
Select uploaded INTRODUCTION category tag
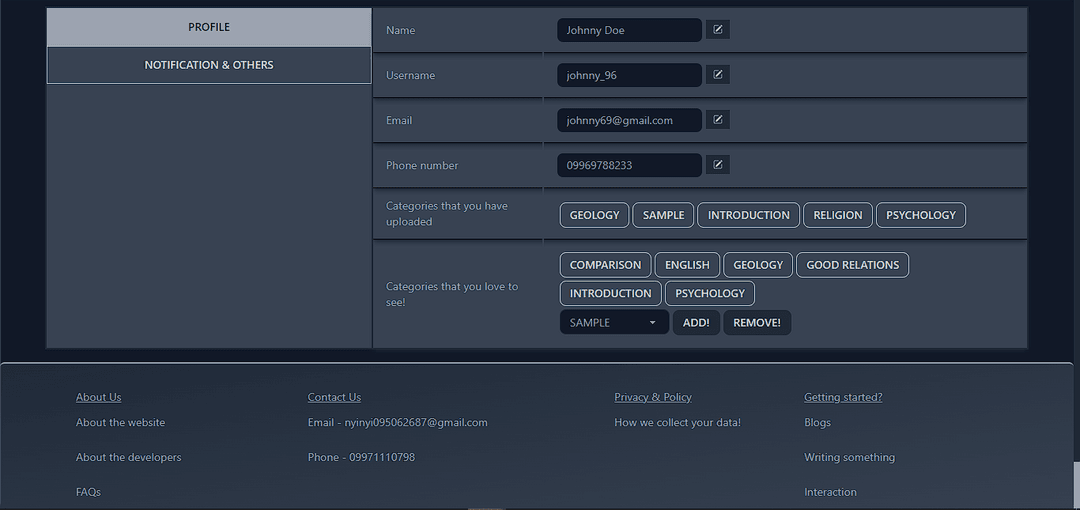(x=749, y=215)
